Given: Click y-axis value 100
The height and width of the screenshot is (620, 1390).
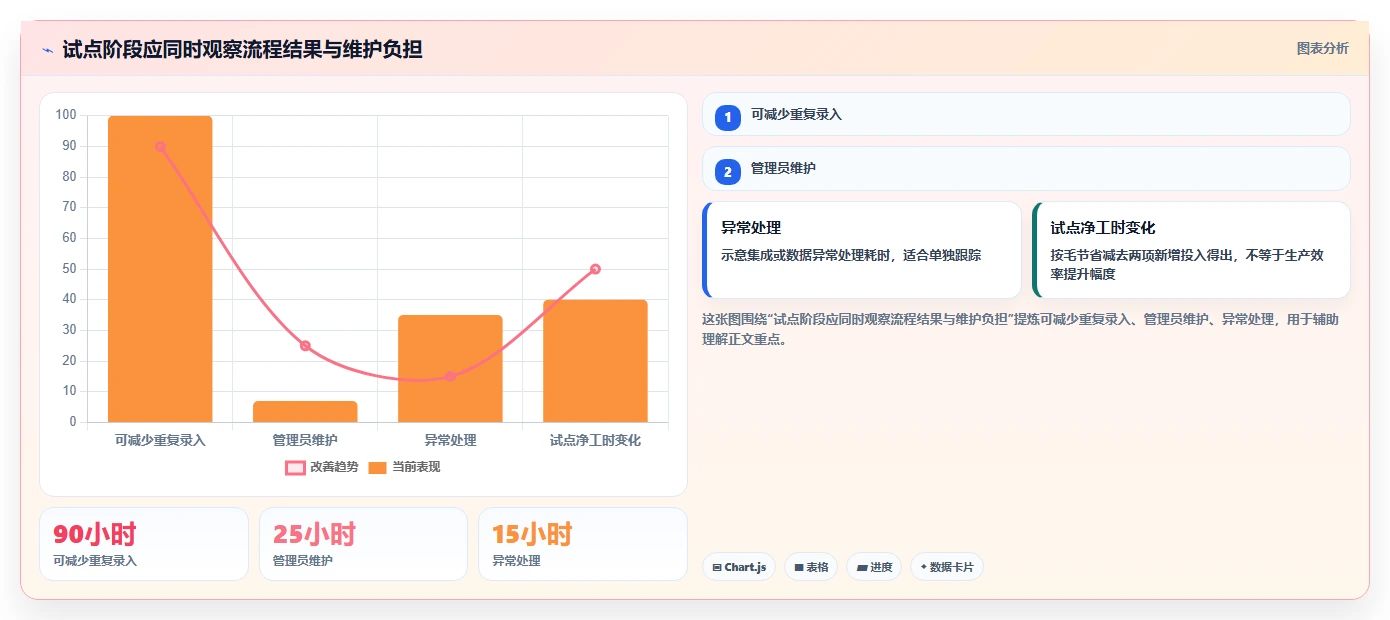Looking at the screenshot, I should point(66,115).
